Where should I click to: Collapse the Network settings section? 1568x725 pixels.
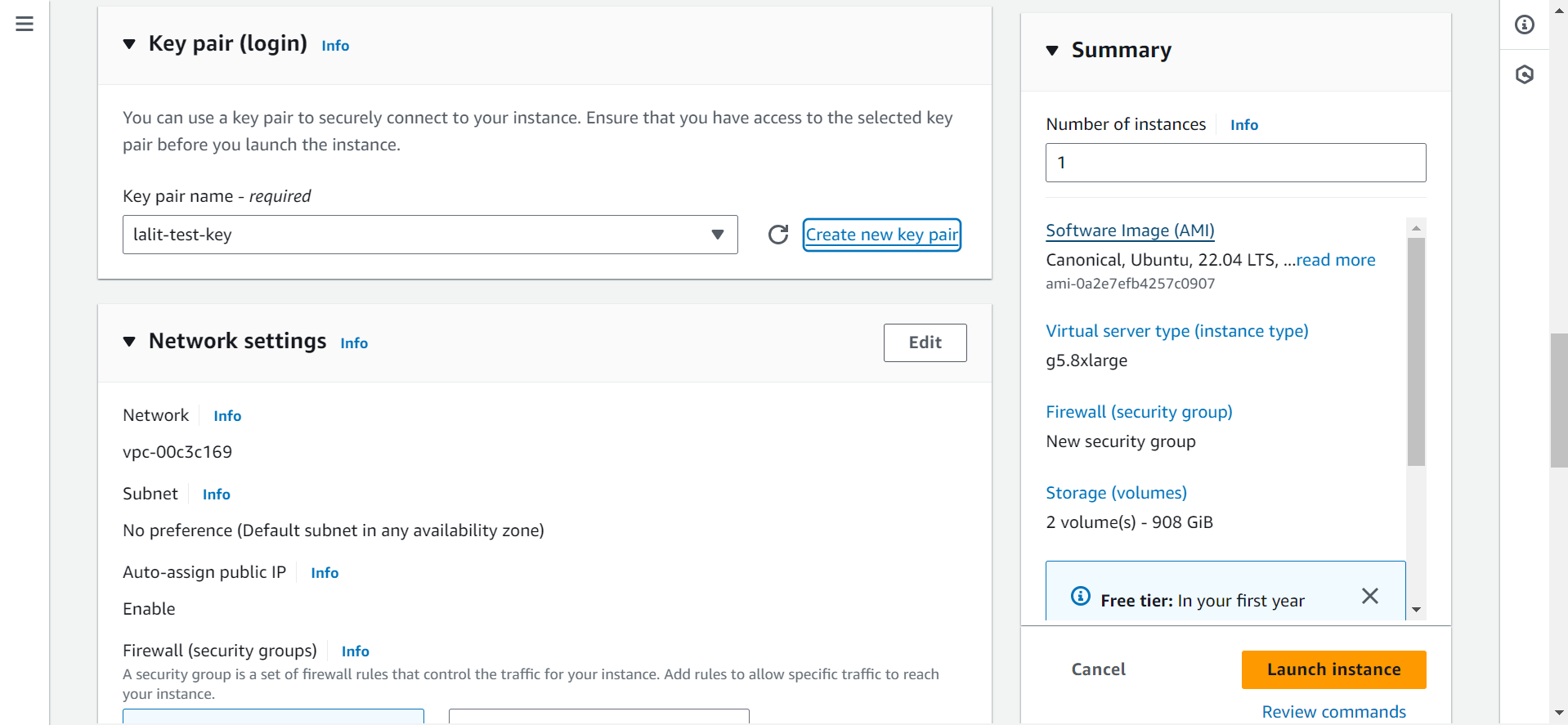click(129, 342)
